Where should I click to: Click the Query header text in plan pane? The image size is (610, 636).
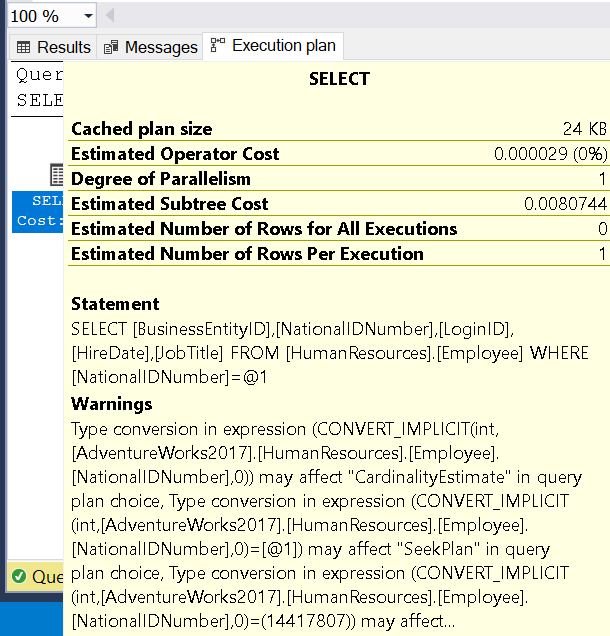point(39,75)
